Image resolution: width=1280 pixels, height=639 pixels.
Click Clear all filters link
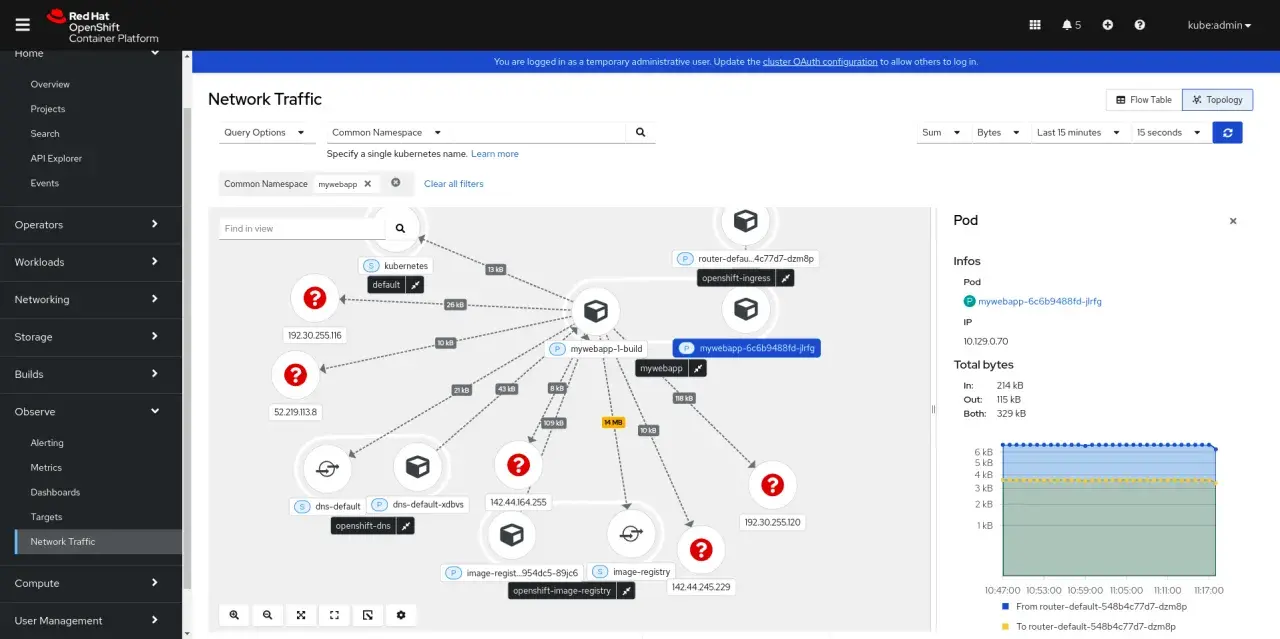click(454, 184)
